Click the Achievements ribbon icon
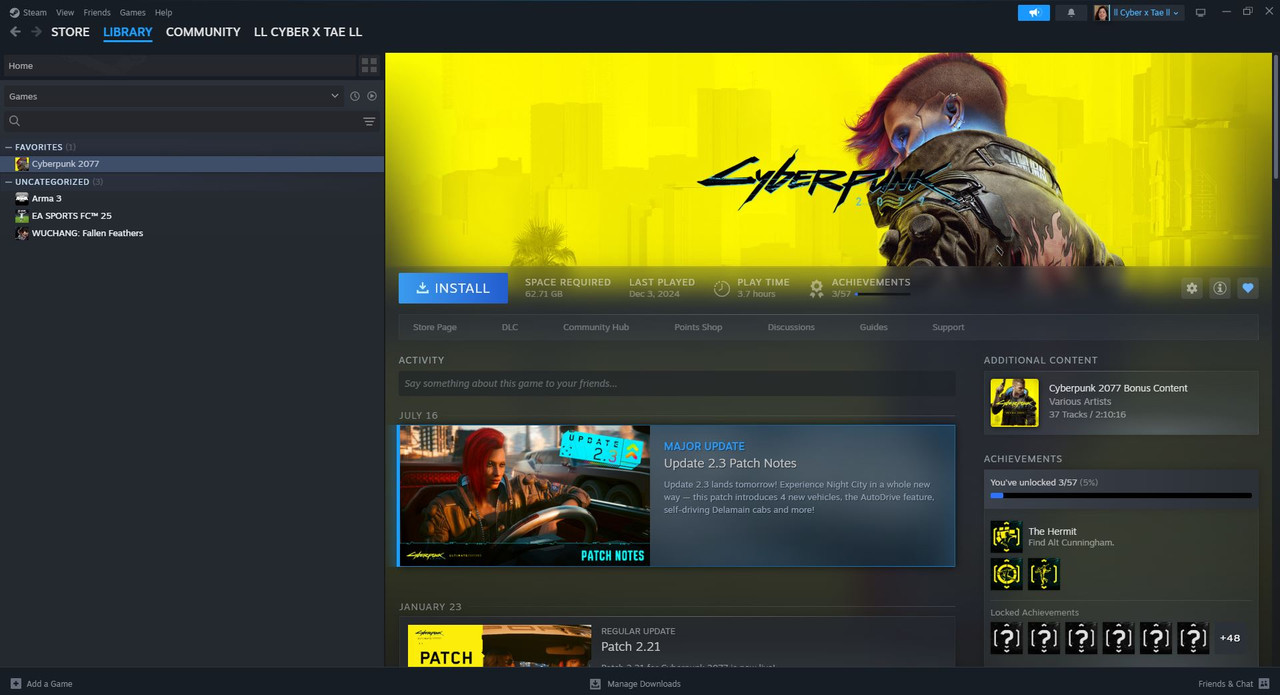This screenshot has width=1280, height=695. [816, 288]
